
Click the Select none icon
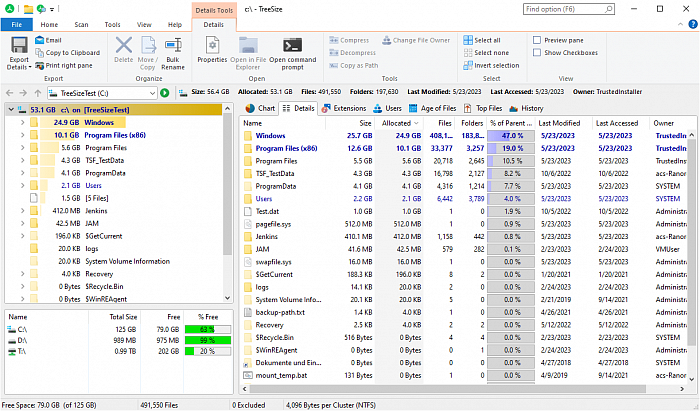[467, 53]
